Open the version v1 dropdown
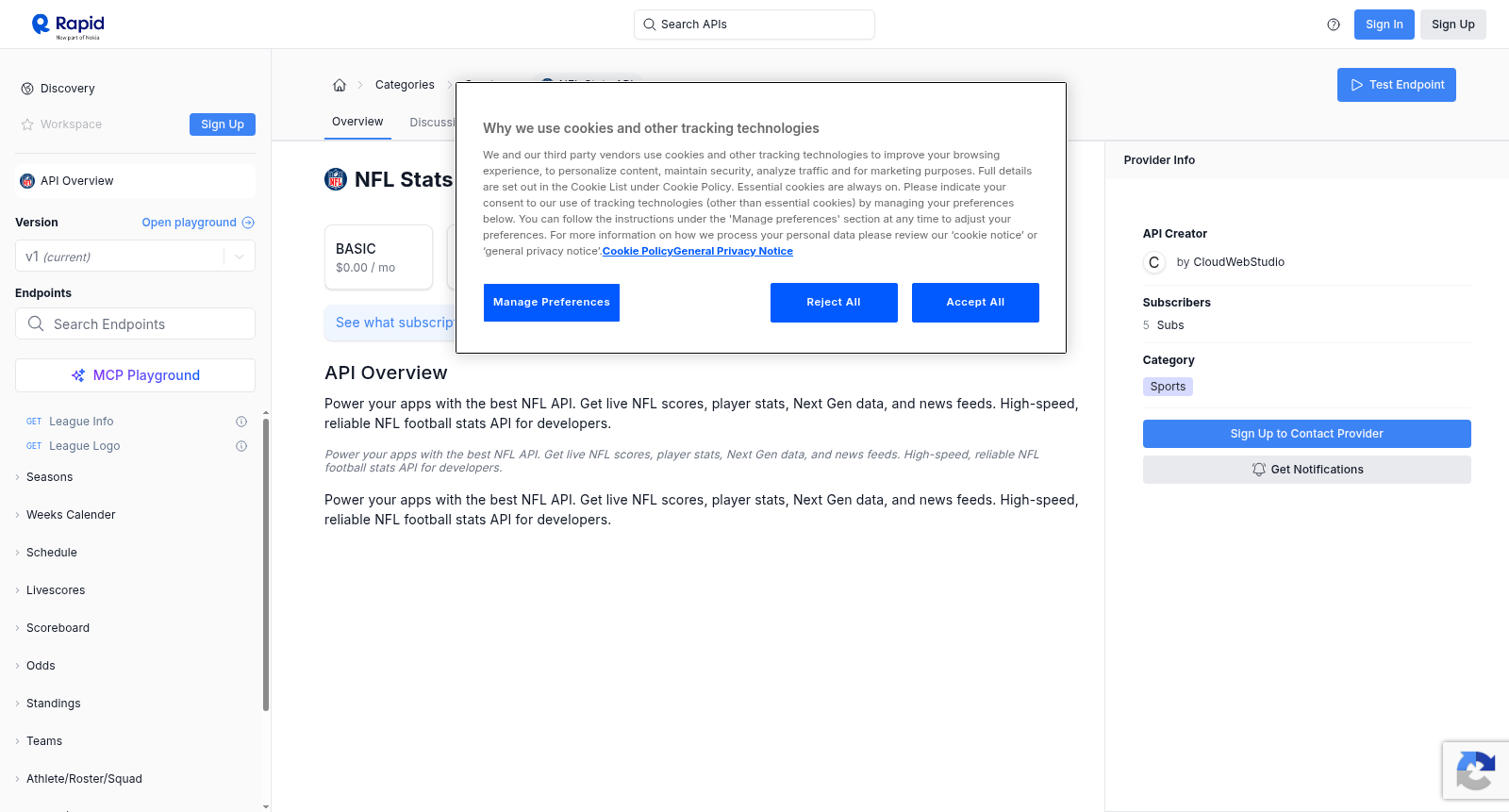The width and height of the screenshot is (1509, 812). pos(135,257)
